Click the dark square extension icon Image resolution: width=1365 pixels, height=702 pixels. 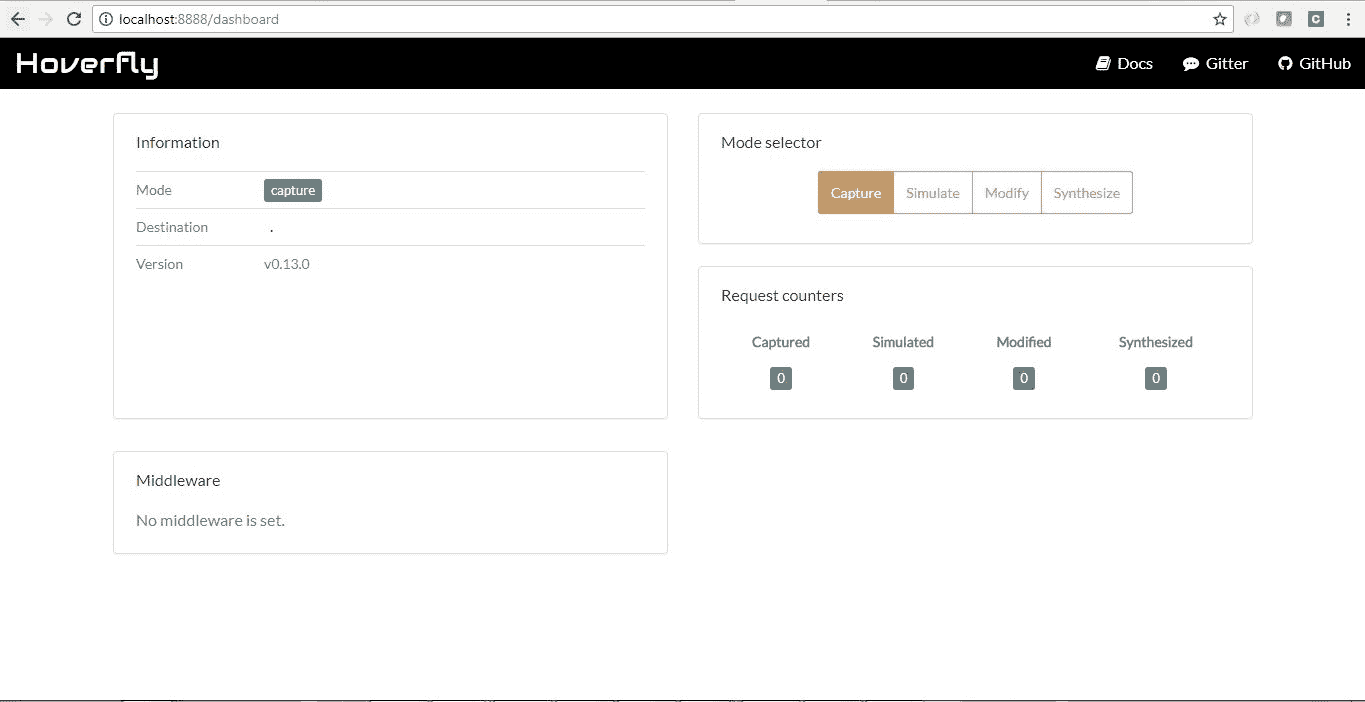coord(1284,19)
